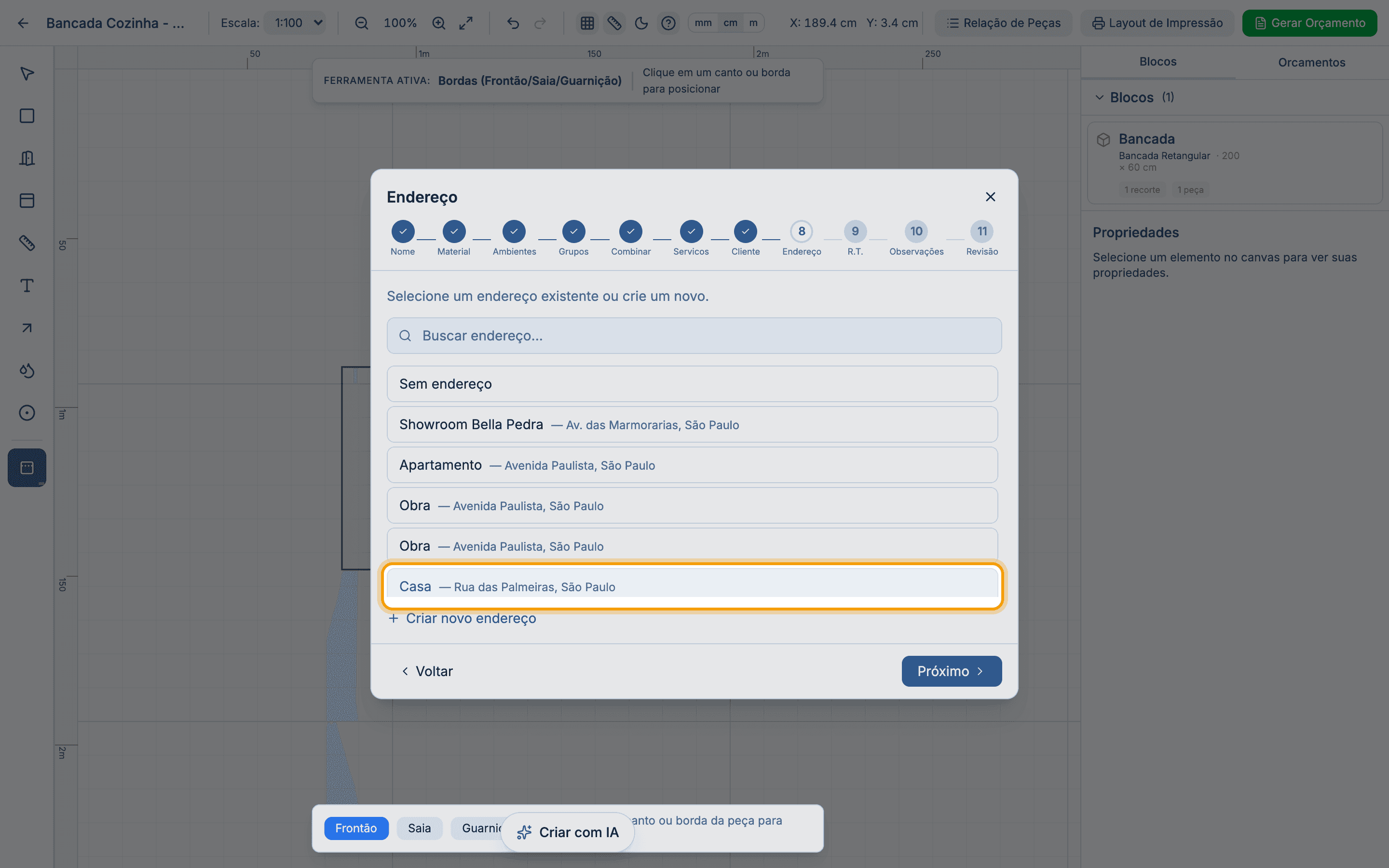Select the Bancada block card
Image resolution: width=1389 pixels, height=868 pixels.
(x=1235, y=163)
